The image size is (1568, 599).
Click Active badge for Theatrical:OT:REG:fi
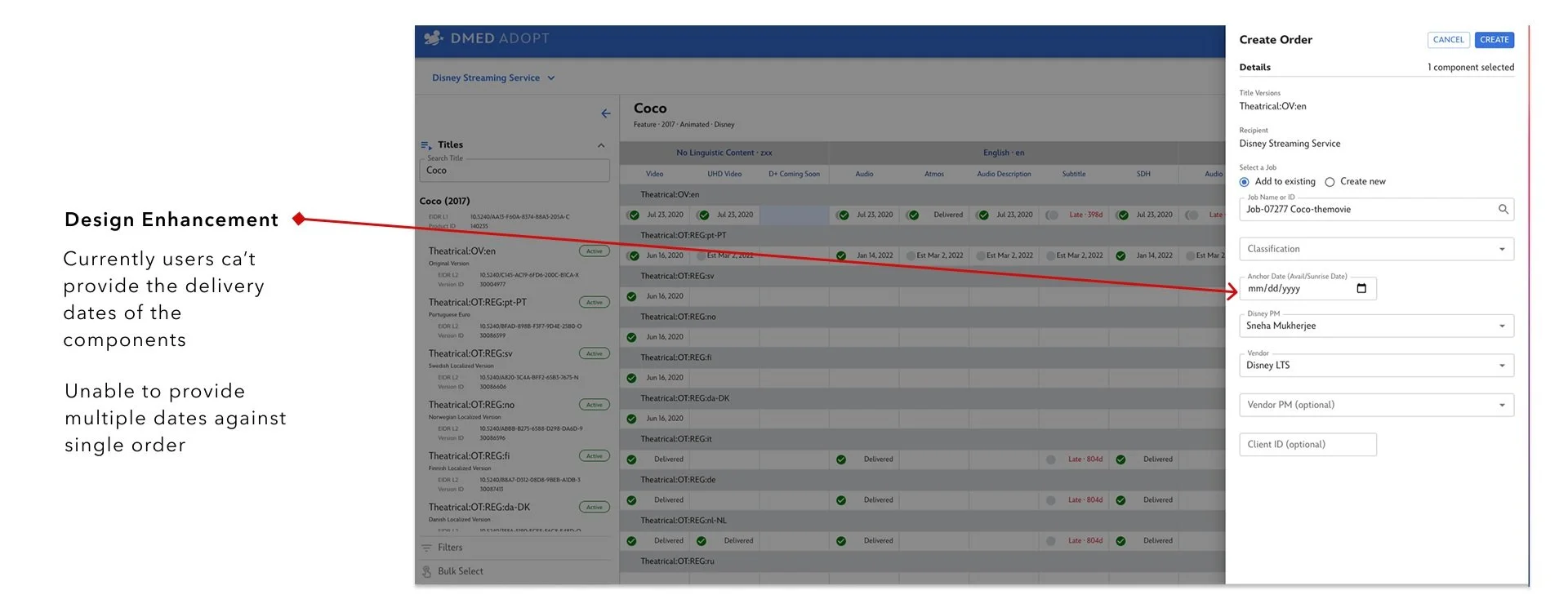(595, 457)
